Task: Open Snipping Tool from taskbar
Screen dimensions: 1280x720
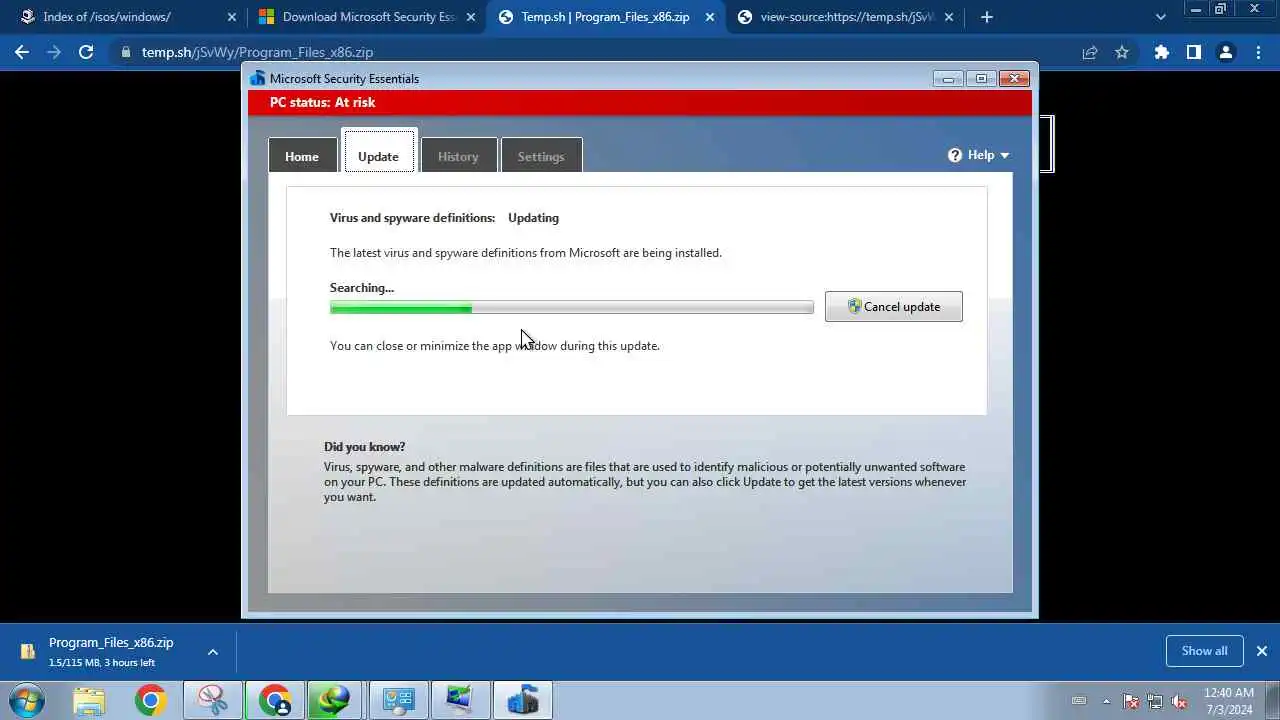Action: coord(213,701)
